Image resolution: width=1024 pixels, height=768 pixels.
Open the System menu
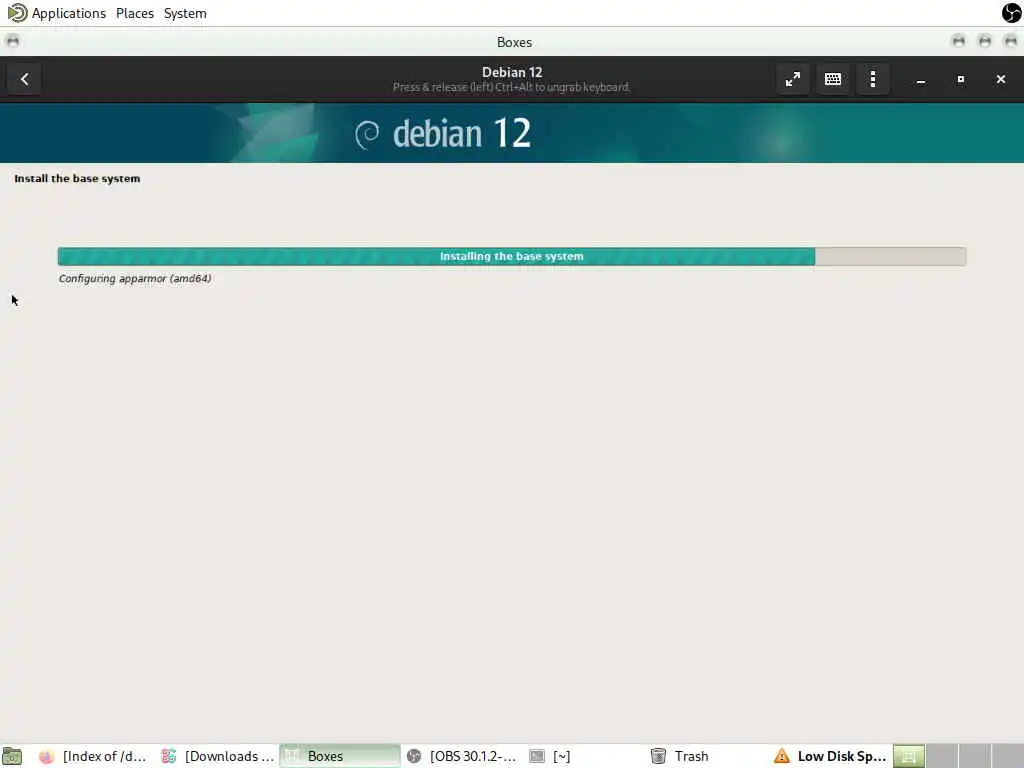185,13
